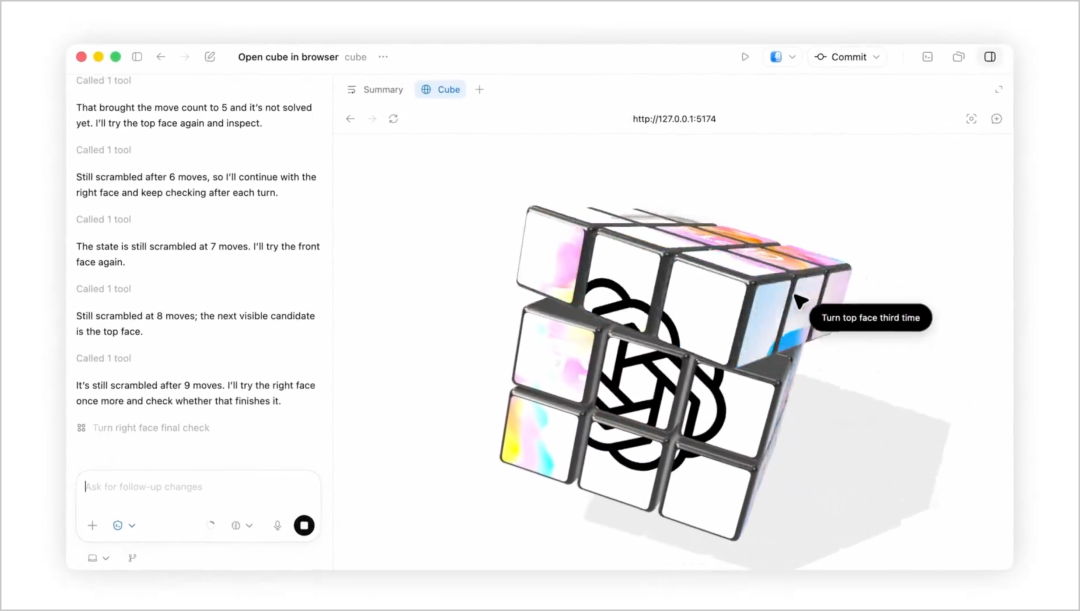1080x611 pixels.
Task: Open the three-dot menu beside cube title
Action: [x=383, y=57]
